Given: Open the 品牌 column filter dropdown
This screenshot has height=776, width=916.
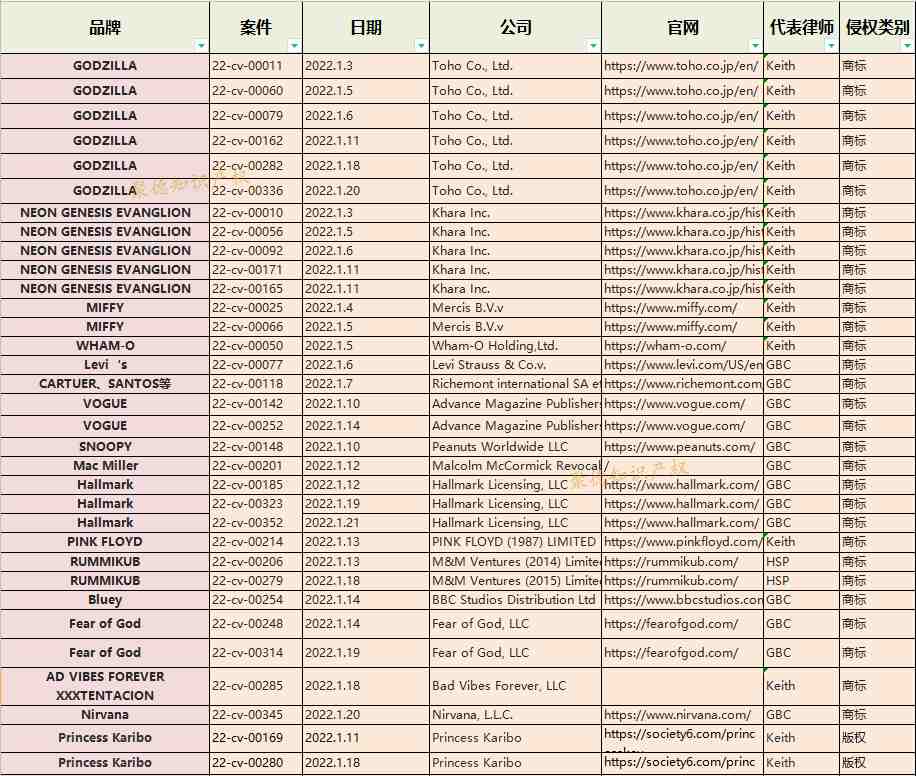Looking at the screenshot, I should point(201,46).
